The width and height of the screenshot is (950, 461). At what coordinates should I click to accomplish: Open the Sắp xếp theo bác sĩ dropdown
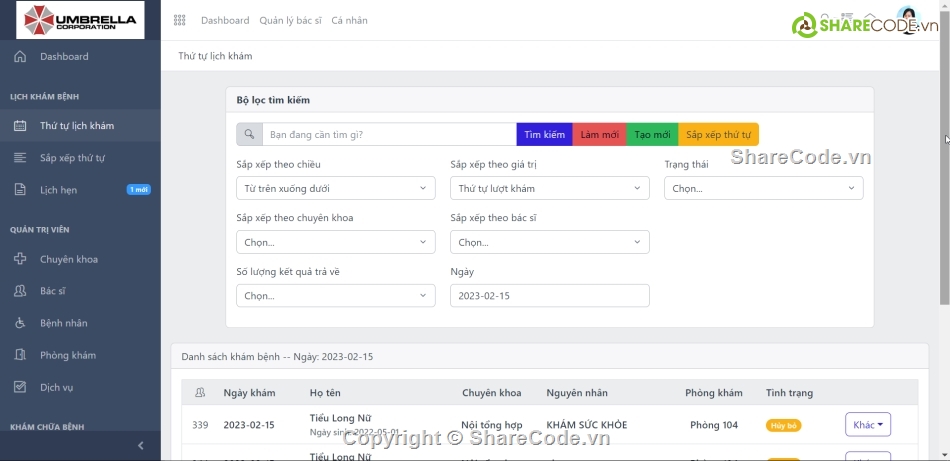(x=549, y=242)
